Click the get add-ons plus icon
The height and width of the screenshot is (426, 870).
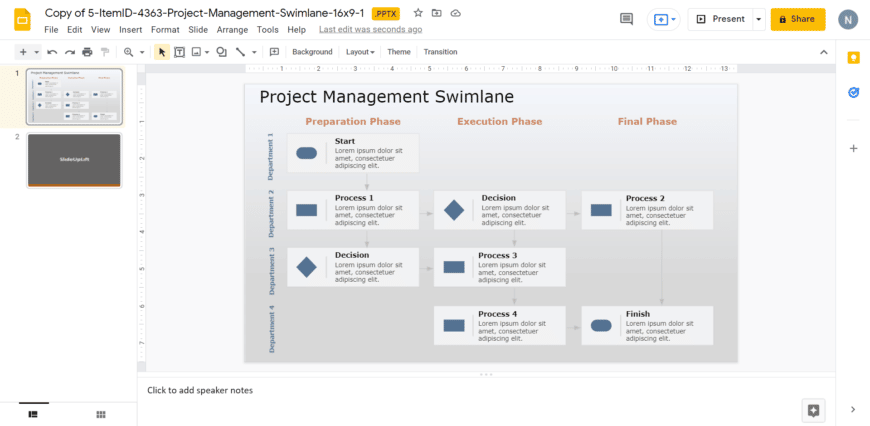[x=853, y=148]
